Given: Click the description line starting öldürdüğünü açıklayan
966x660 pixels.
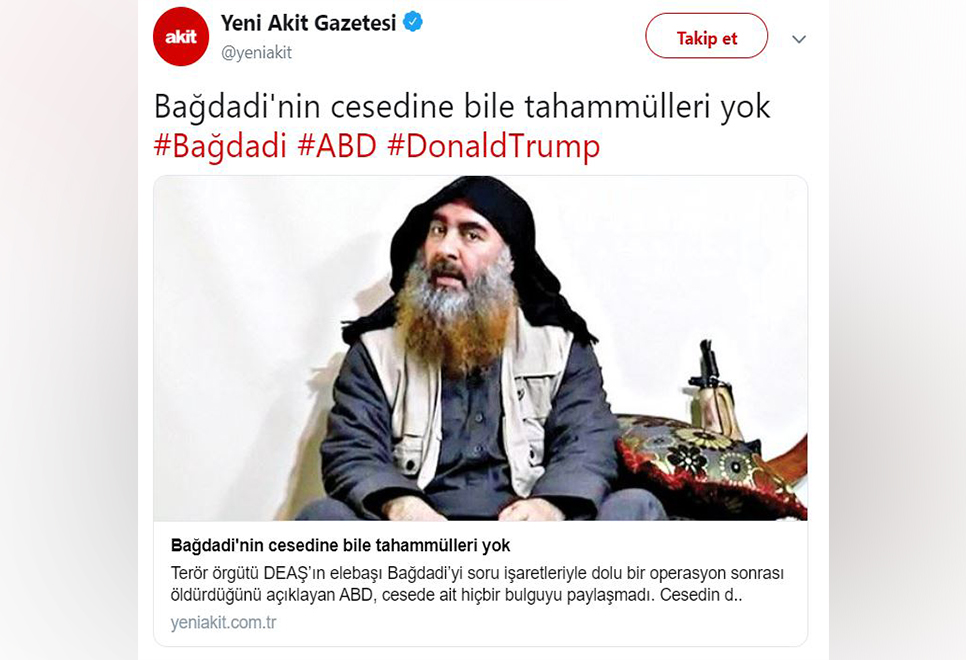Looking at the screenshot, I should 457,595.
